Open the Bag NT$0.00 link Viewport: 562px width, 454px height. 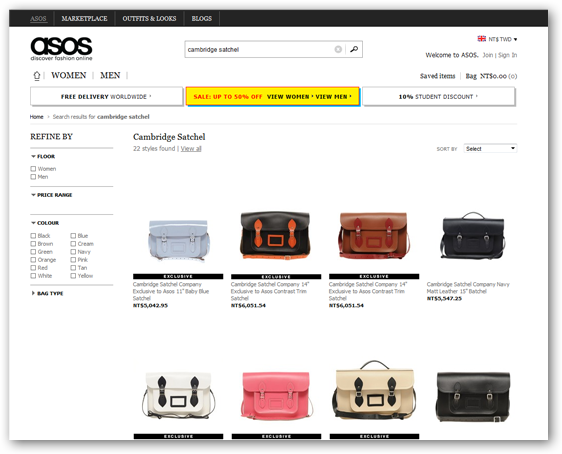pyautogui.click(x=491, y=76)
